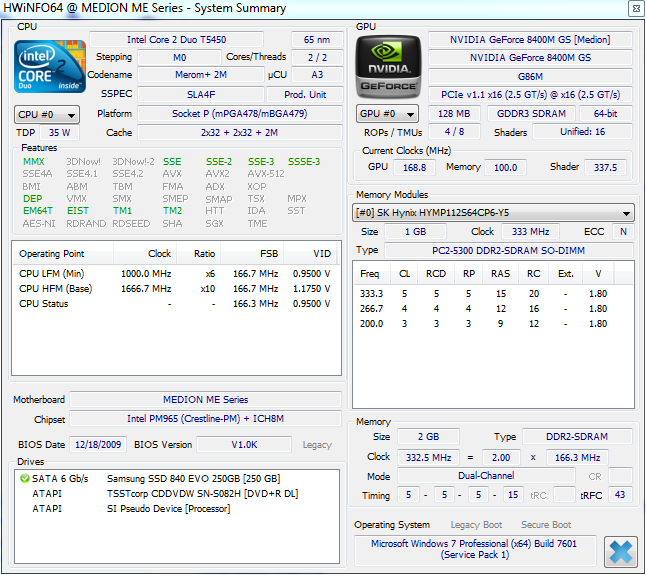Click the NVIDIA GeForce logo

388,67
